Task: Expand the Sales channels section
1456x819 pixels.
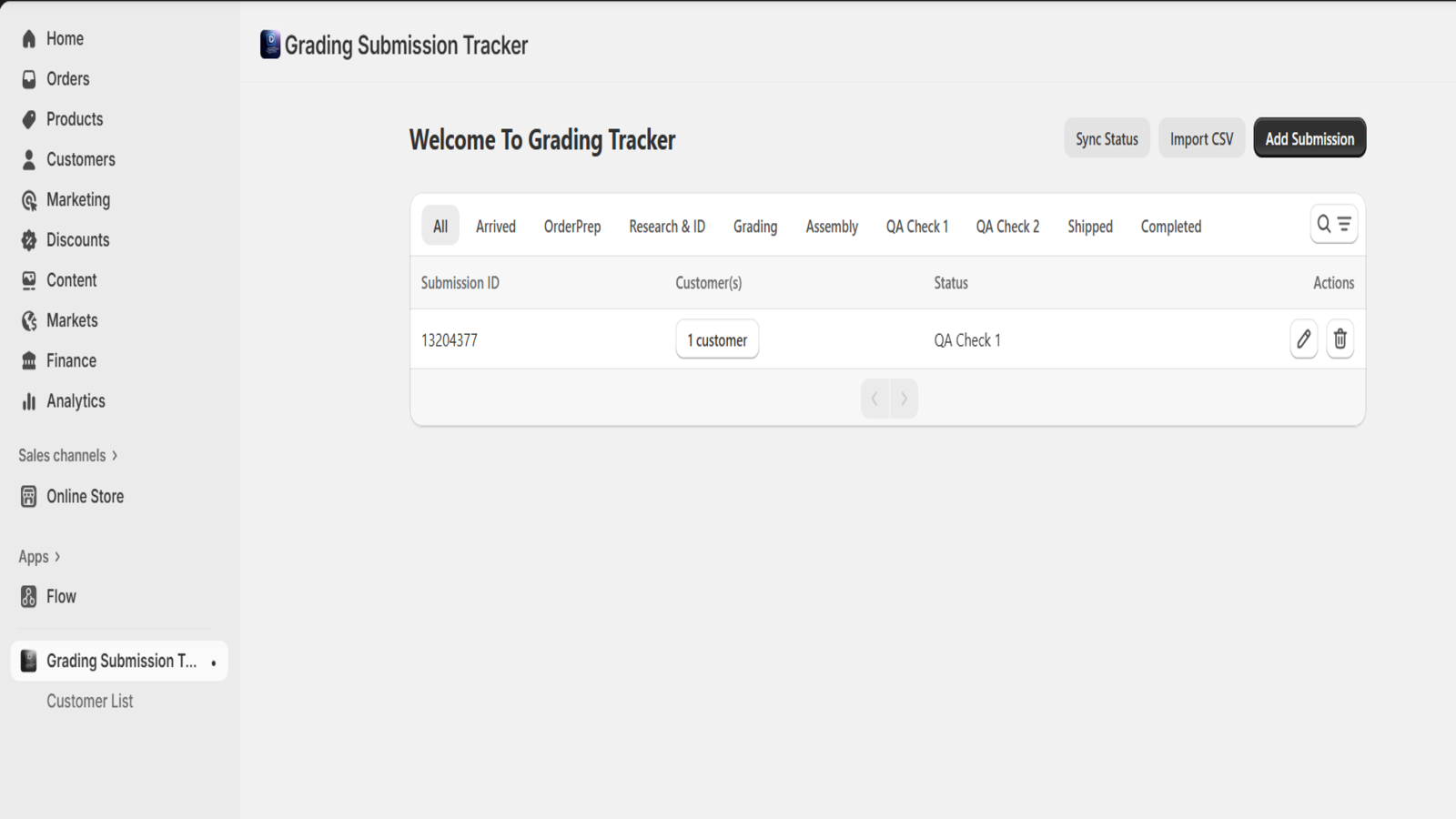Action: tap(115, 455)
